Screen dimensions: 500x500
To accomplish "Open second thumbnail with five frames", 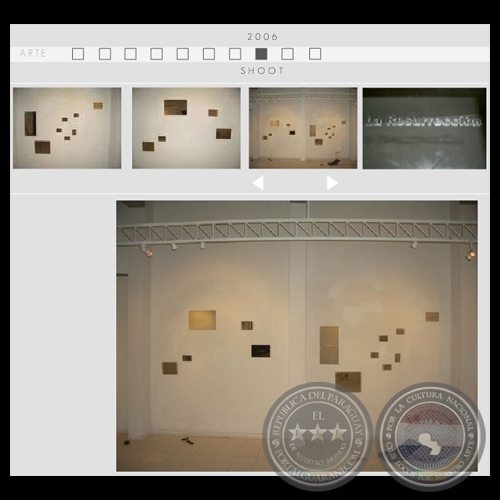I will (x=186, y=128).
